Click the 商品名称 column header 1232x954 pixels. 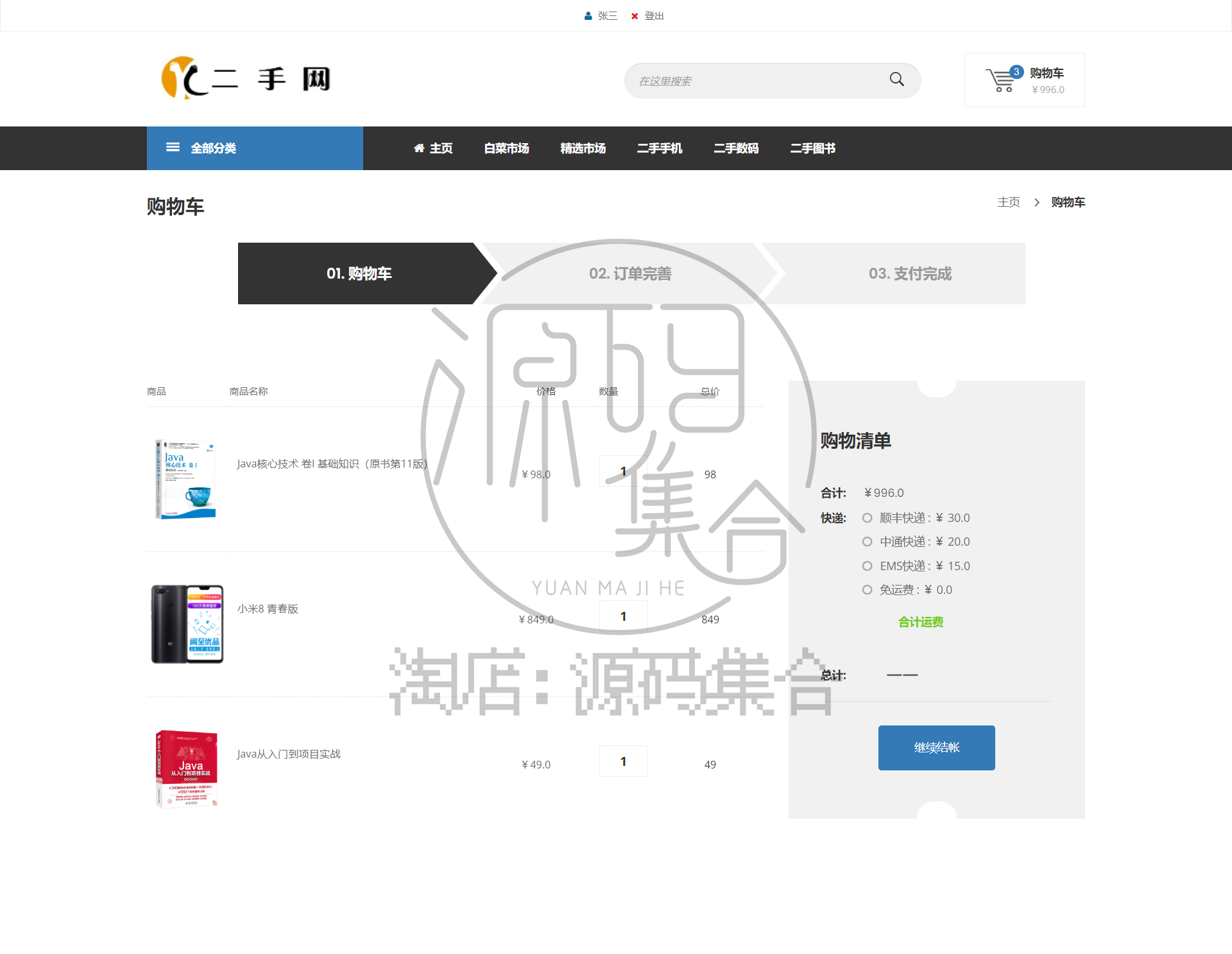pos(249,392)
